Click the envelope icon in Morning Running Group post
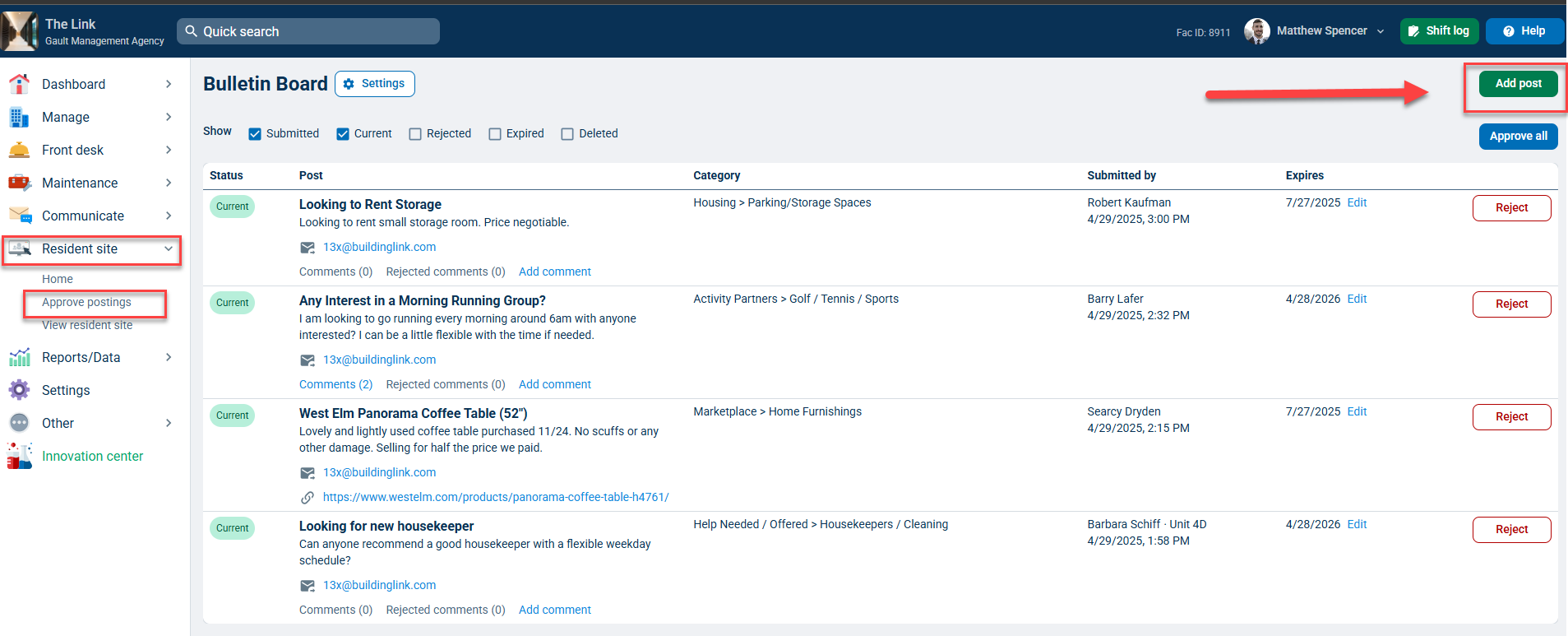 click(x=308, y=360)
